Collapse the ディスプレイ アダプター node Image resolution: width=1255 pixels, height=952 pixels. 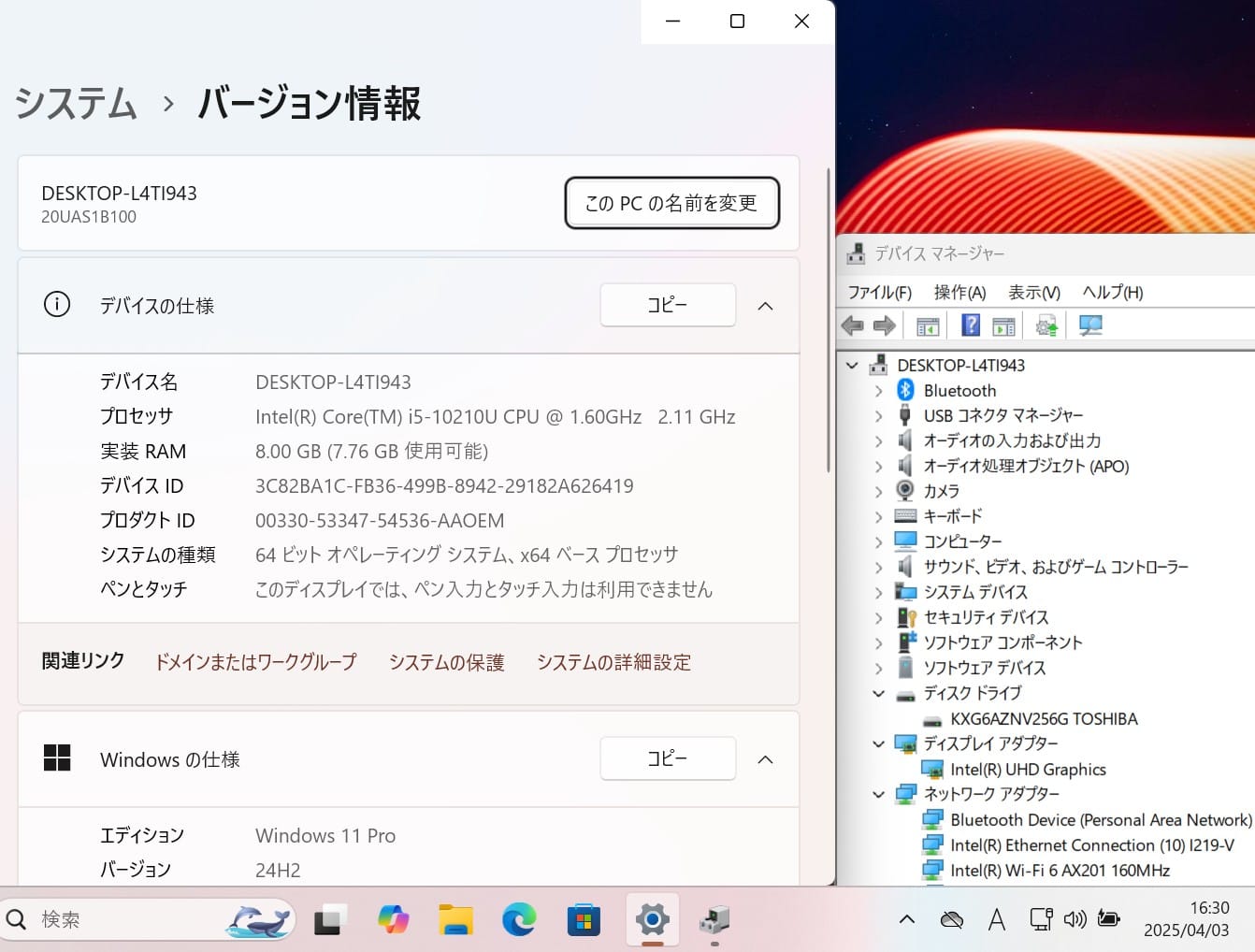click(x=878, y=743)
